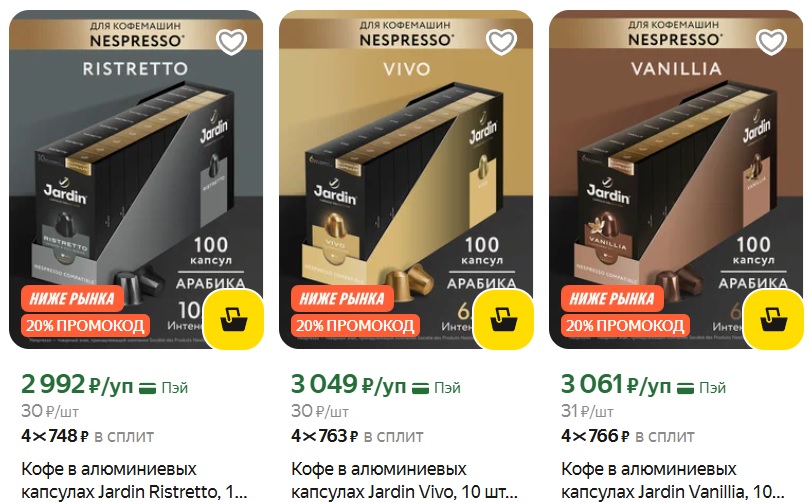Image resolution: width=810 pixels, height=503 pixels.
Task: Open Jardin Vivo capsules title link
Action: point(404,480)
